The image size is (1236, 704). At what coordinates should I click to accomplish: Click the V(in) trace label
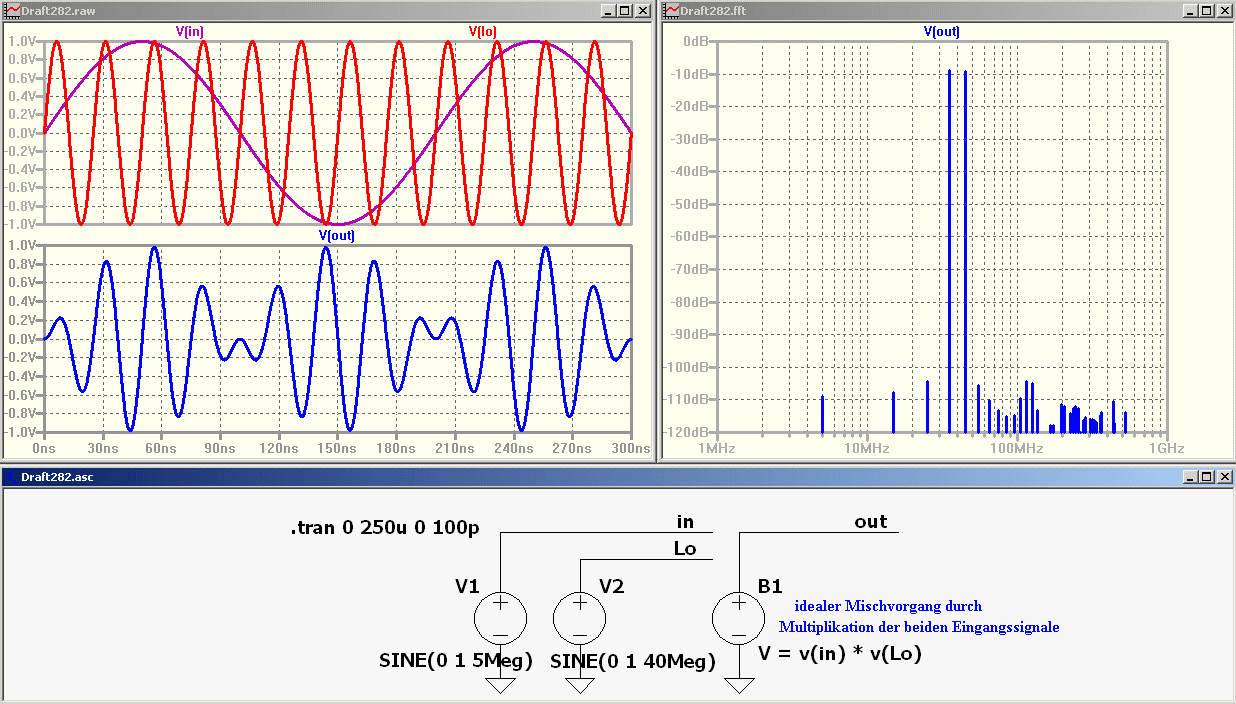[x=190, y=31]
